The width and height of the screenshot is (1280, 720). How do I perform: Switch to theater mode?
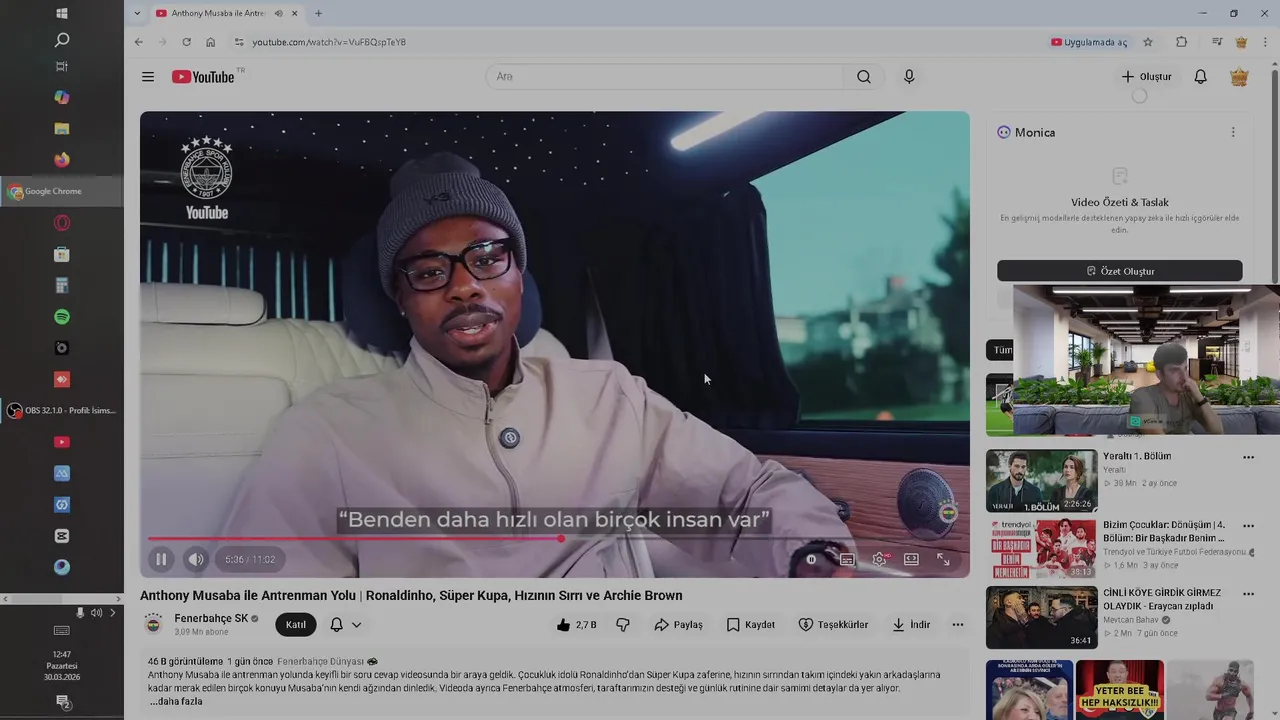pyautogui.click(x=911, y=559)
